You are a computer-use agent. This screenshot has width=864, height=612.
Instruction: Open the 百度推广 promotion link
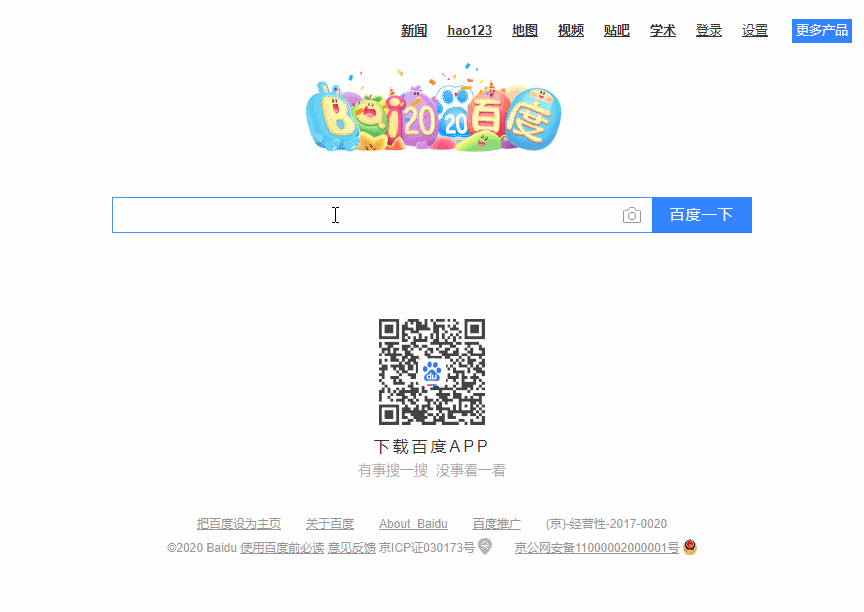point(496,524)
